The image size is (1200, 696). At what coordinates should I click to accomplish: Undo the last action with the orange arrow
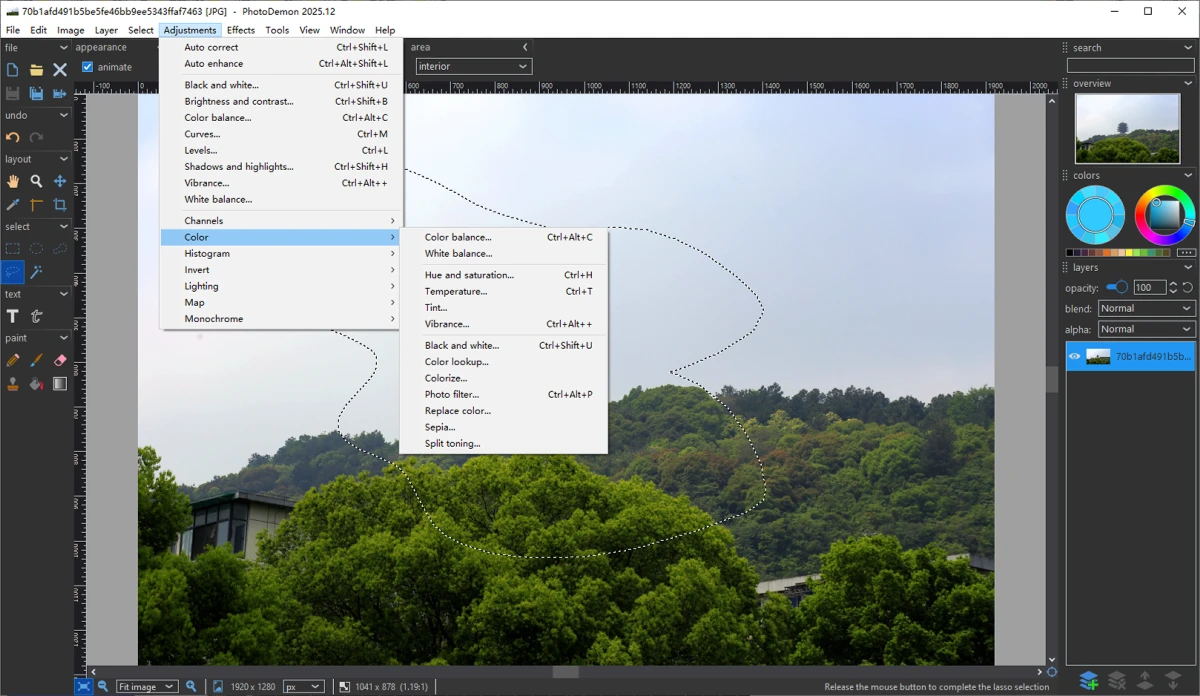12,138
